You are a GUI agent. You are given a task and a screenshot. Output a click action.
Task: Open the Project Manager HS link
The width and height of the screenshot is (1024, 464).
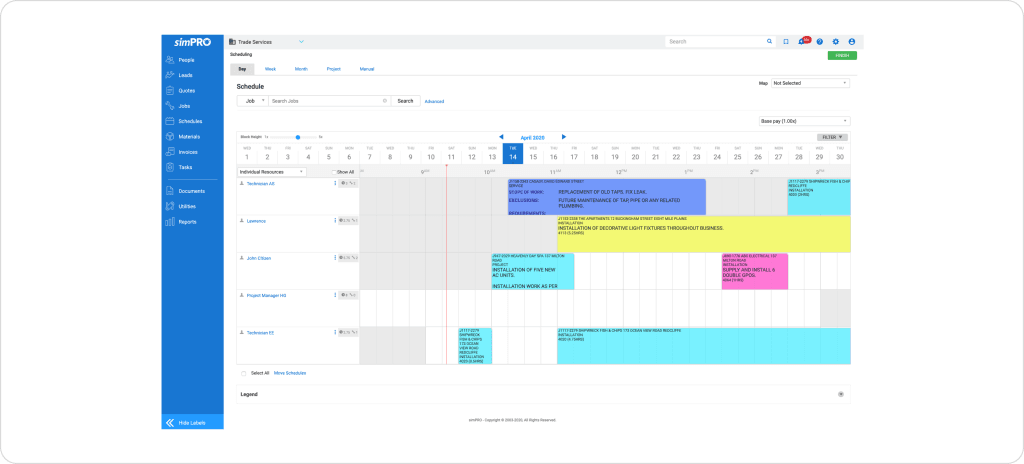pyautogui.click(x=266, y=295)
